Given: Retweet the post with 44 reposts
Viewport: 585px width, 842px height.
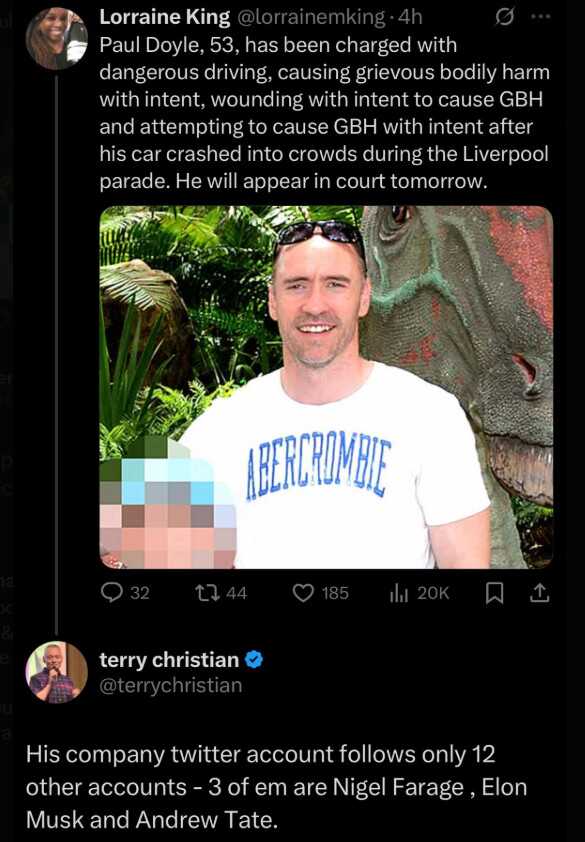Looking at the screenshot, I should (x=220, y=593).
